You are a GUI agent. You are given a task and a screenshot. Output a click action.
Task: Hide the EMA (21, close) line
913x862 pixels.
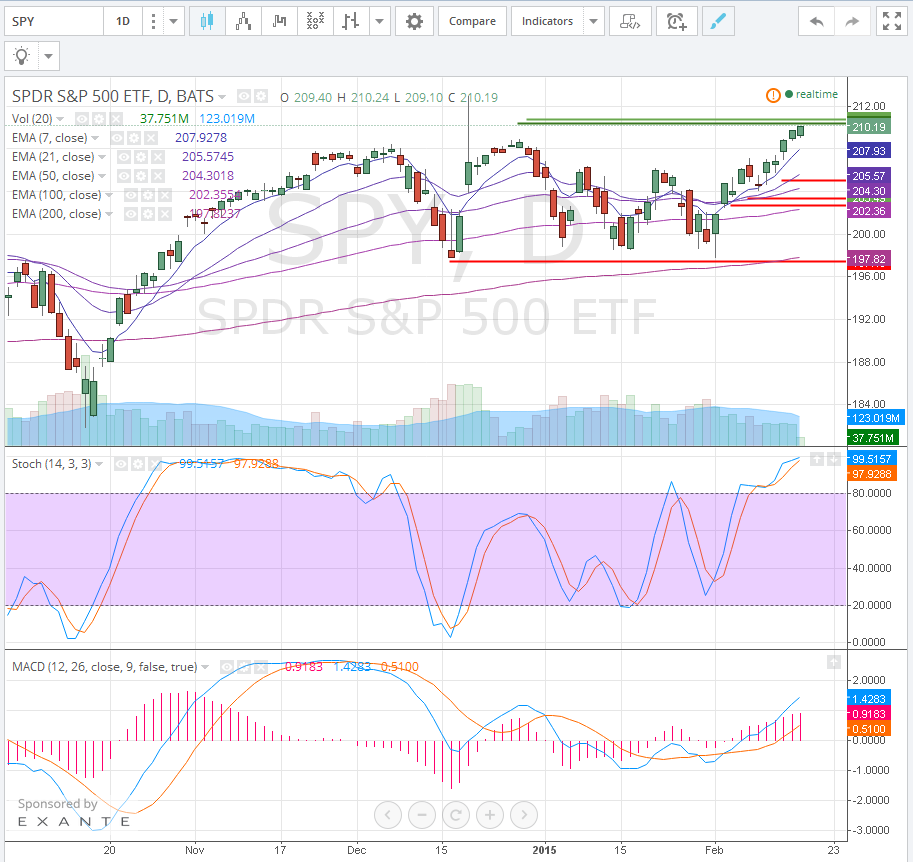(124, 157)
